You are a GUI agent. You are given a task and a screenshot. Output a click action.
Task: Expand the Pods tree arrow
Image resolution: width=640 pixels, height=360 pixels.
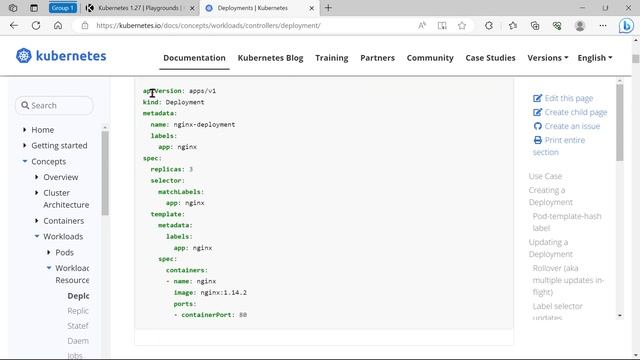(49, 252)
